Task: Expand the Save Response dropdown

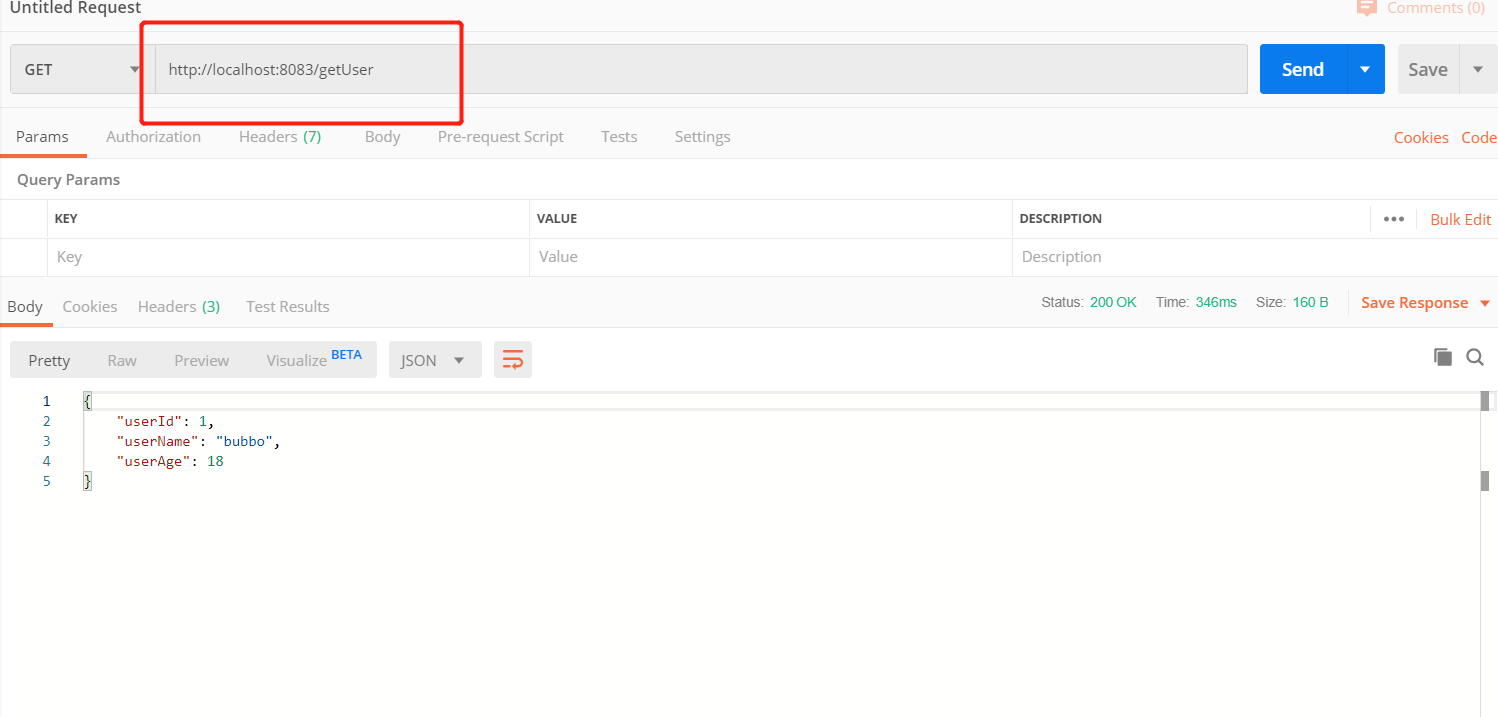Action: [1484, 303]
